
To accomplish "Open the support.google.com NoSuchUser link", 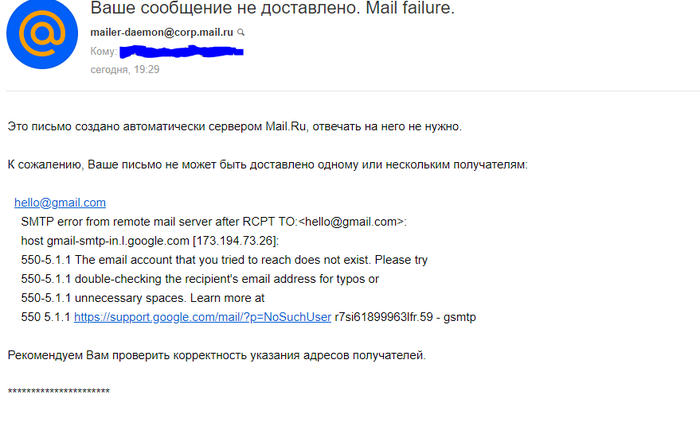I will [202, 317].
